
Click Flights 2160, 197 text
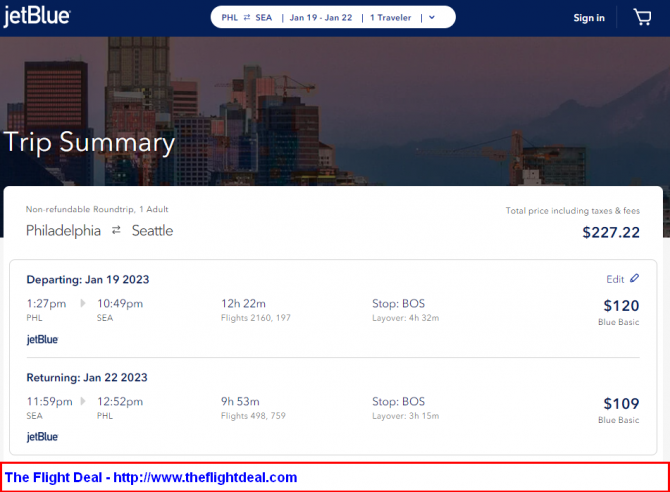[256, 318]
